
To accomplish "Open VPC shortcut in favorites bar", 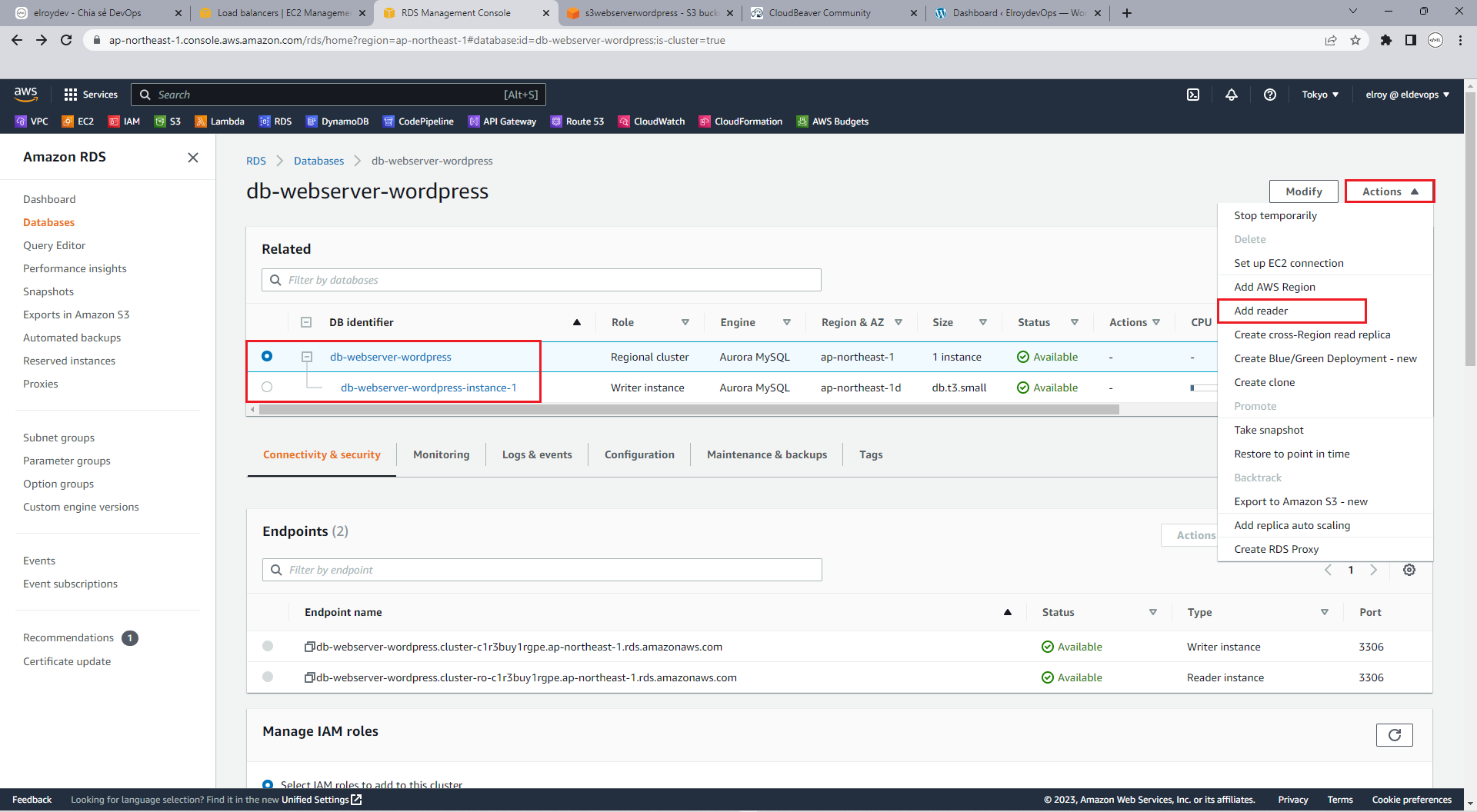I will (32, 121).
